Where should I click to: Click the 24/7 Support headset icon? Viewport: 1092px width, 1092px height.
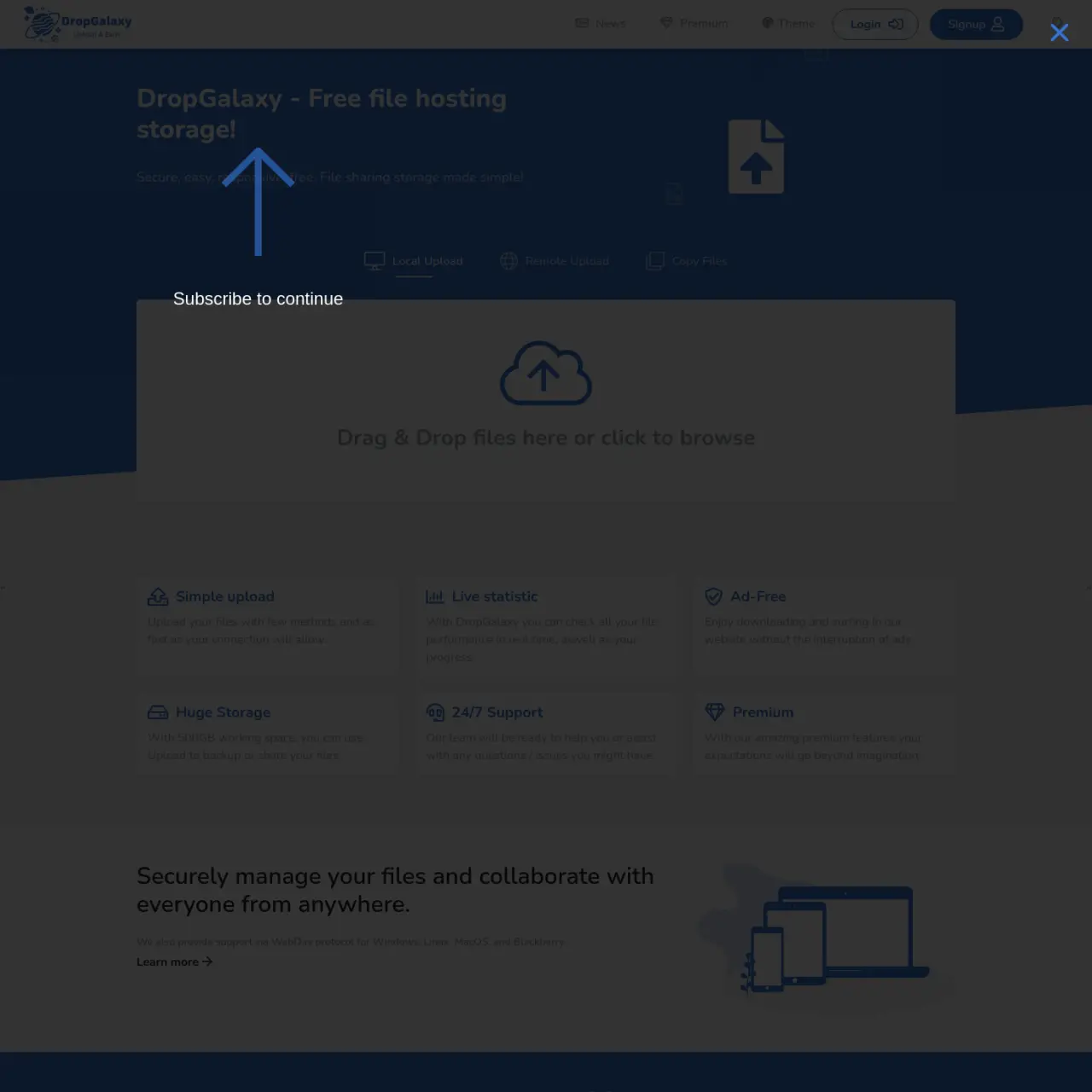[x=435, y=712]
